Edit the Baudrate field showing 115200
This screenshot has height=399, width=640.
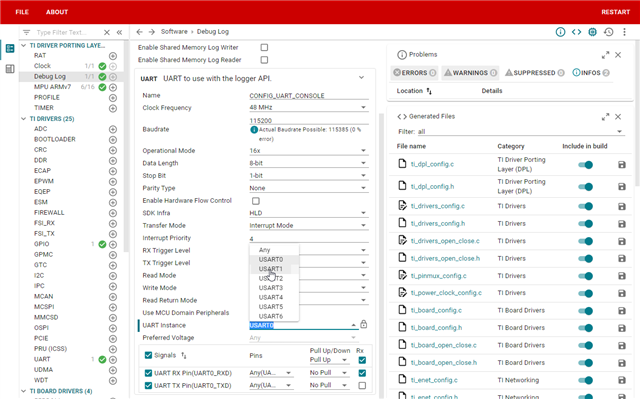pos(309,120)
